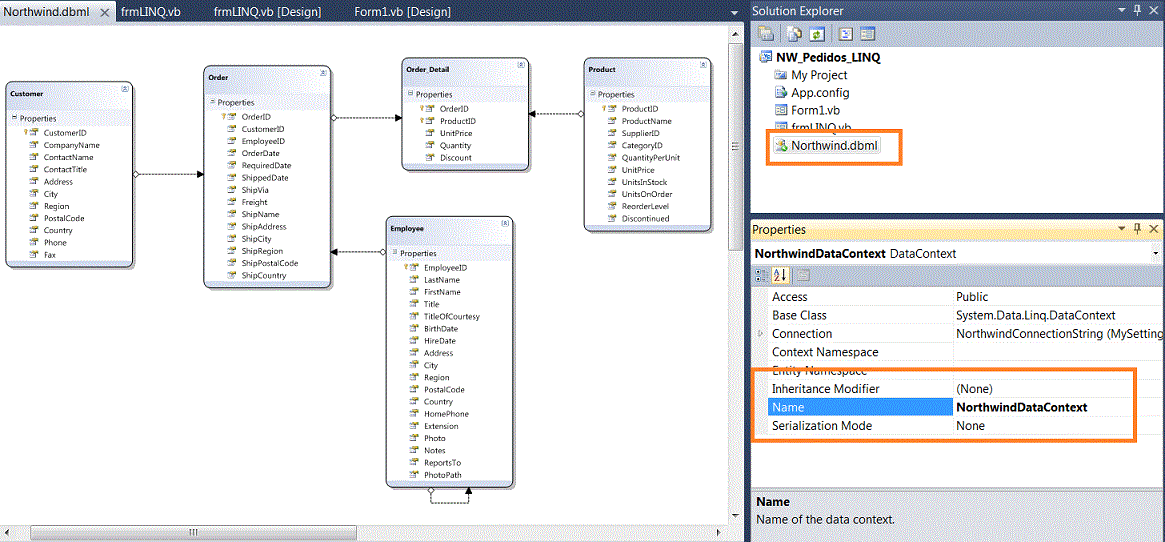Click the Northwind.dbml file icon
Image resolution: width=1165 pixels, height=542 pixels.
point(781,146)
